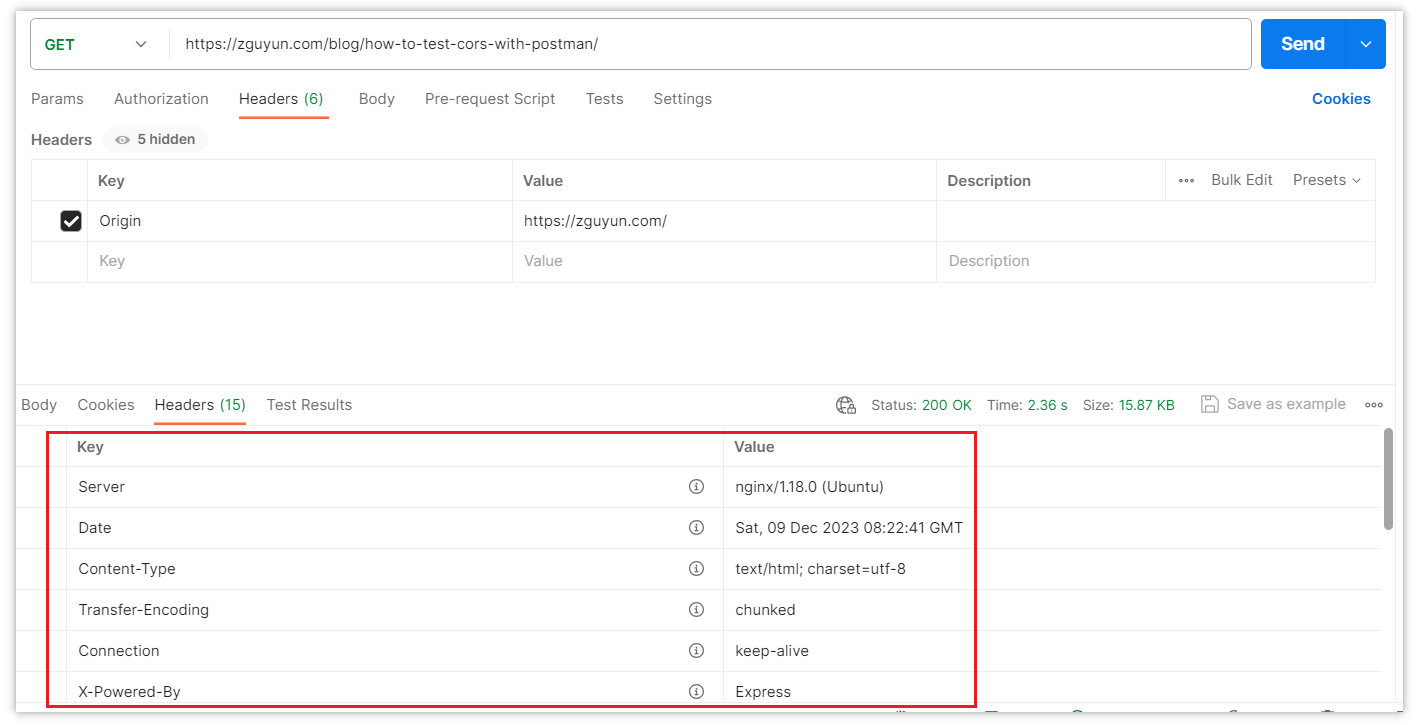Viewport: 1418px width, 725px height.
Task: Open the Presets dropdown
Action: pos(1327,180)
